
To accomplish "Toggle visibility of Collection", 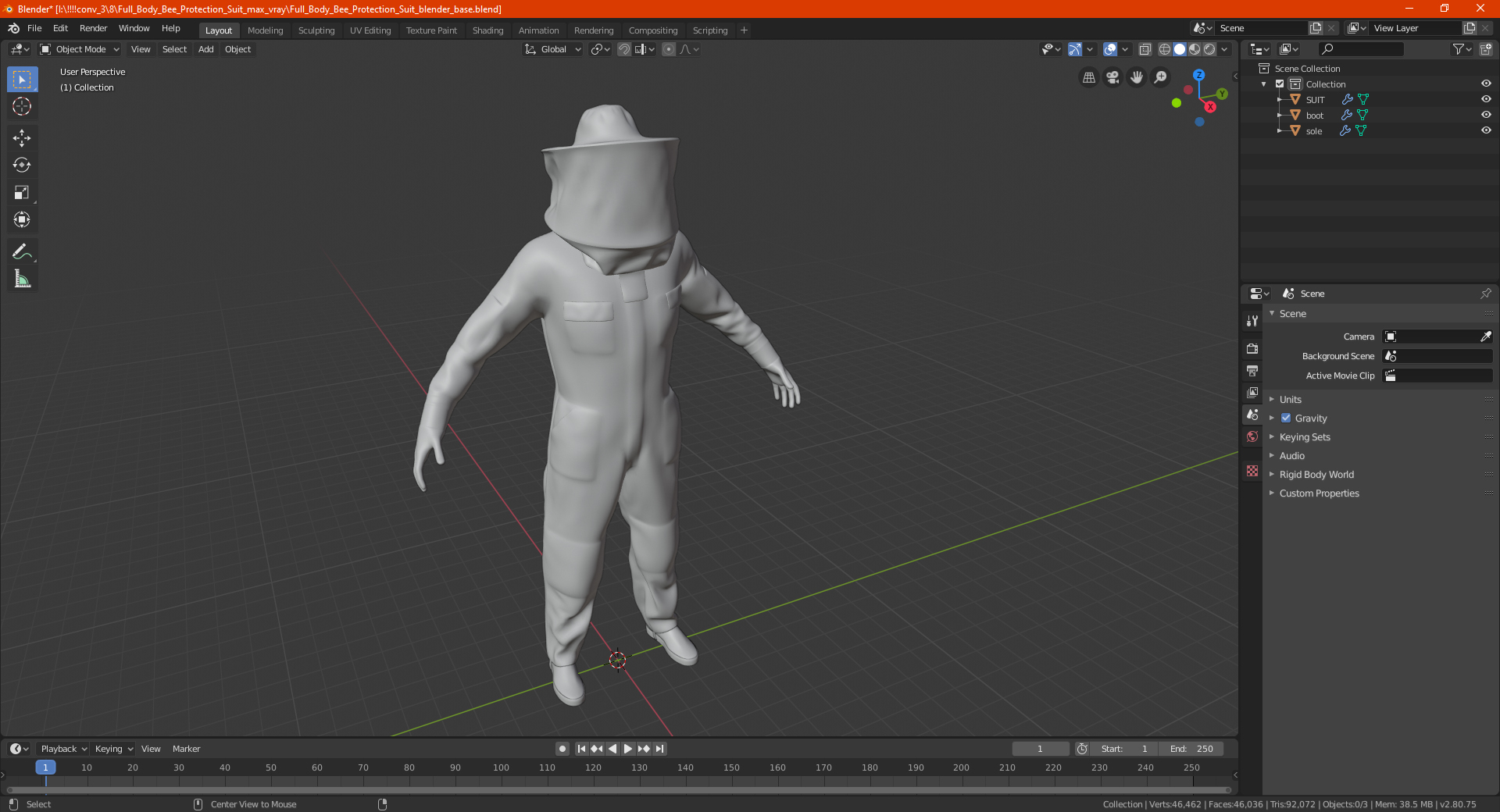I will pyautogui.click(x=1486, y=84).
